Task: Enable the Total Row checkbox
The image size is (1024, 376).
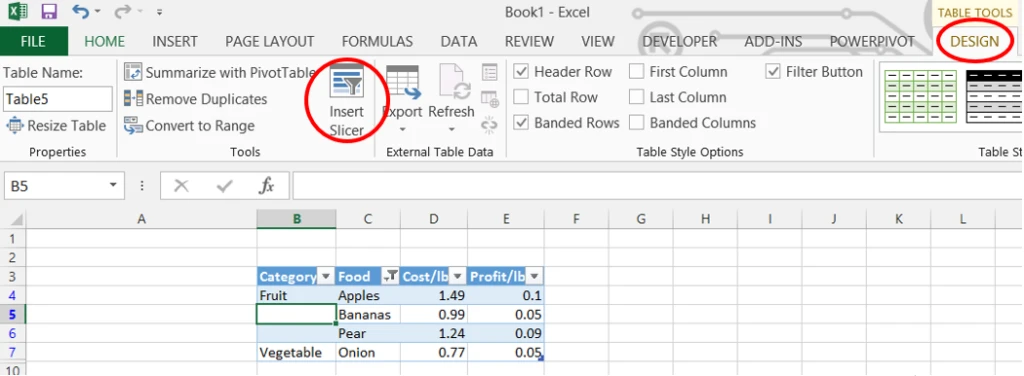Action: point(520,97)
